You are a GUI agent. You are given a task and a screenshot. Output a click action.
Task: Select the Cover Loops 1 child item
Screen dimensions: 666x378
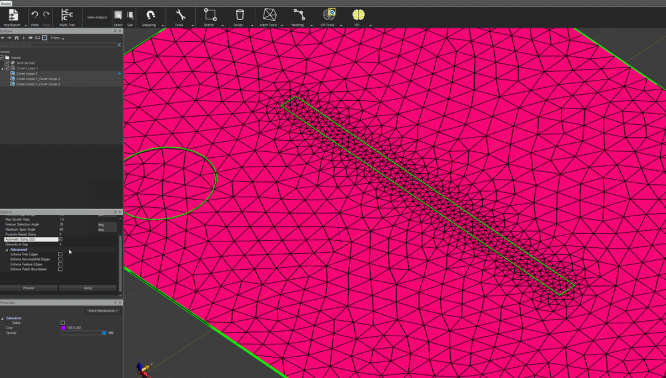(27, 73)
